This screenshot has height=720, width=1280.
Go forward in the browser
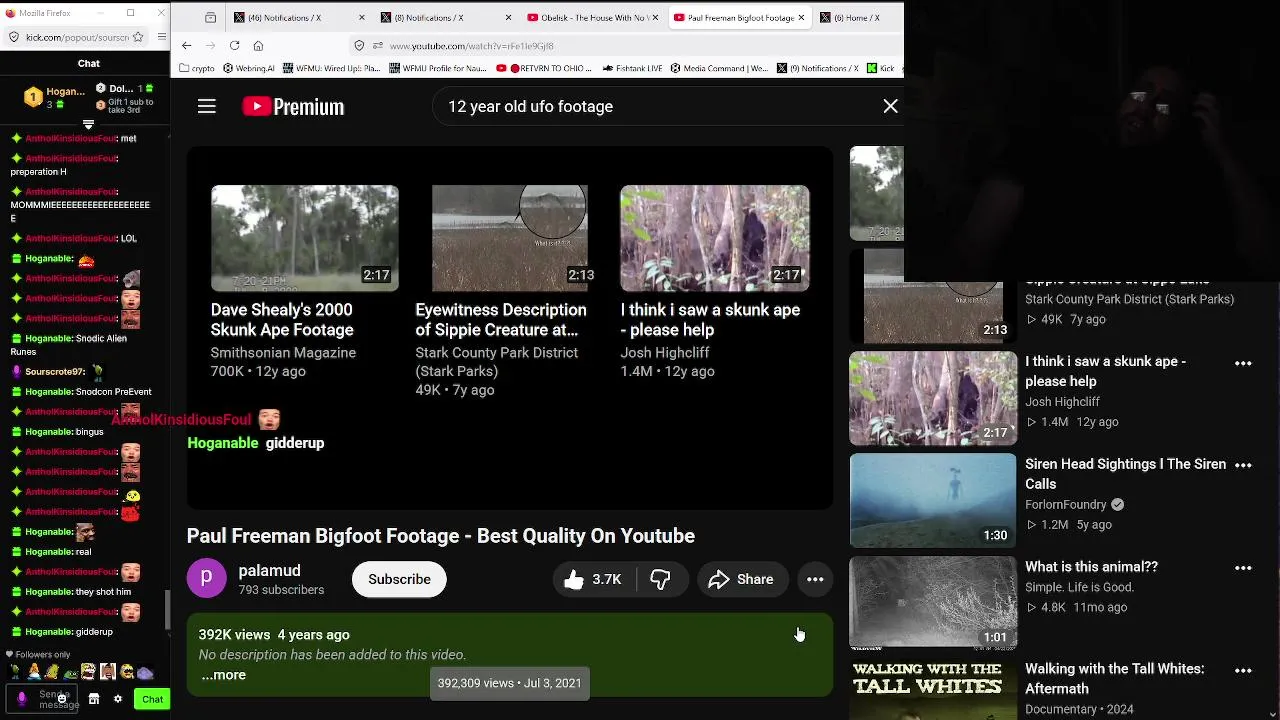(x=211, y=45)
